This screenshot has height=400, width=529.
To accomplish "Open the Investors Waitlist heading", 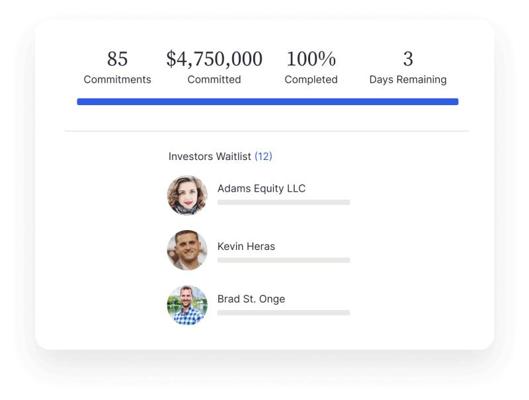I will 210,156.
